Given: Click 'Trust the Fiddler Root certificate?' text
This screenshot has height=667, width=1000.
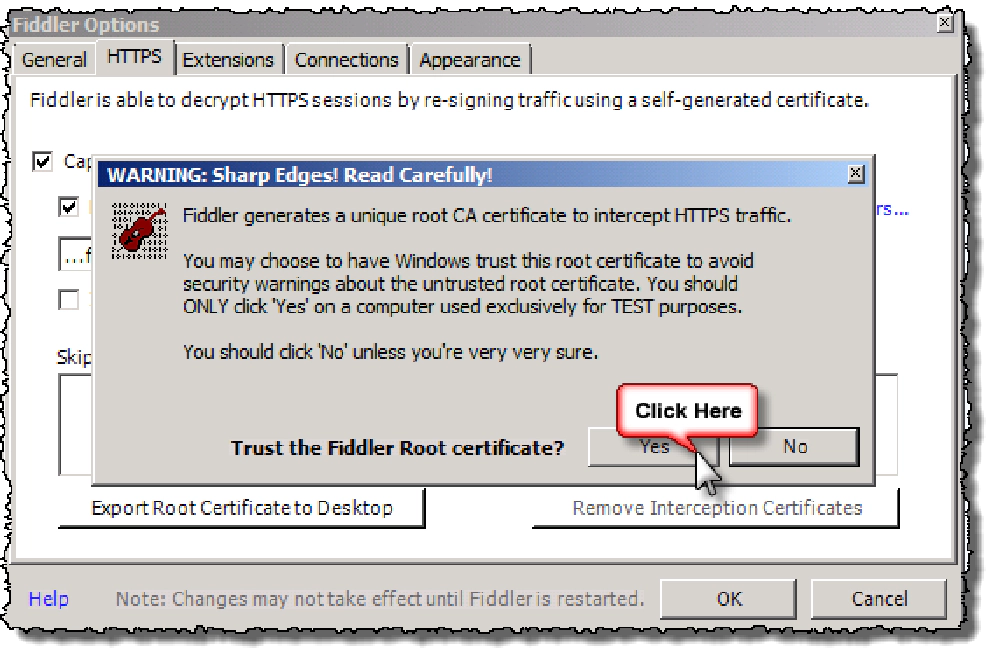Looking at the screenshot, I should point(397,448).
